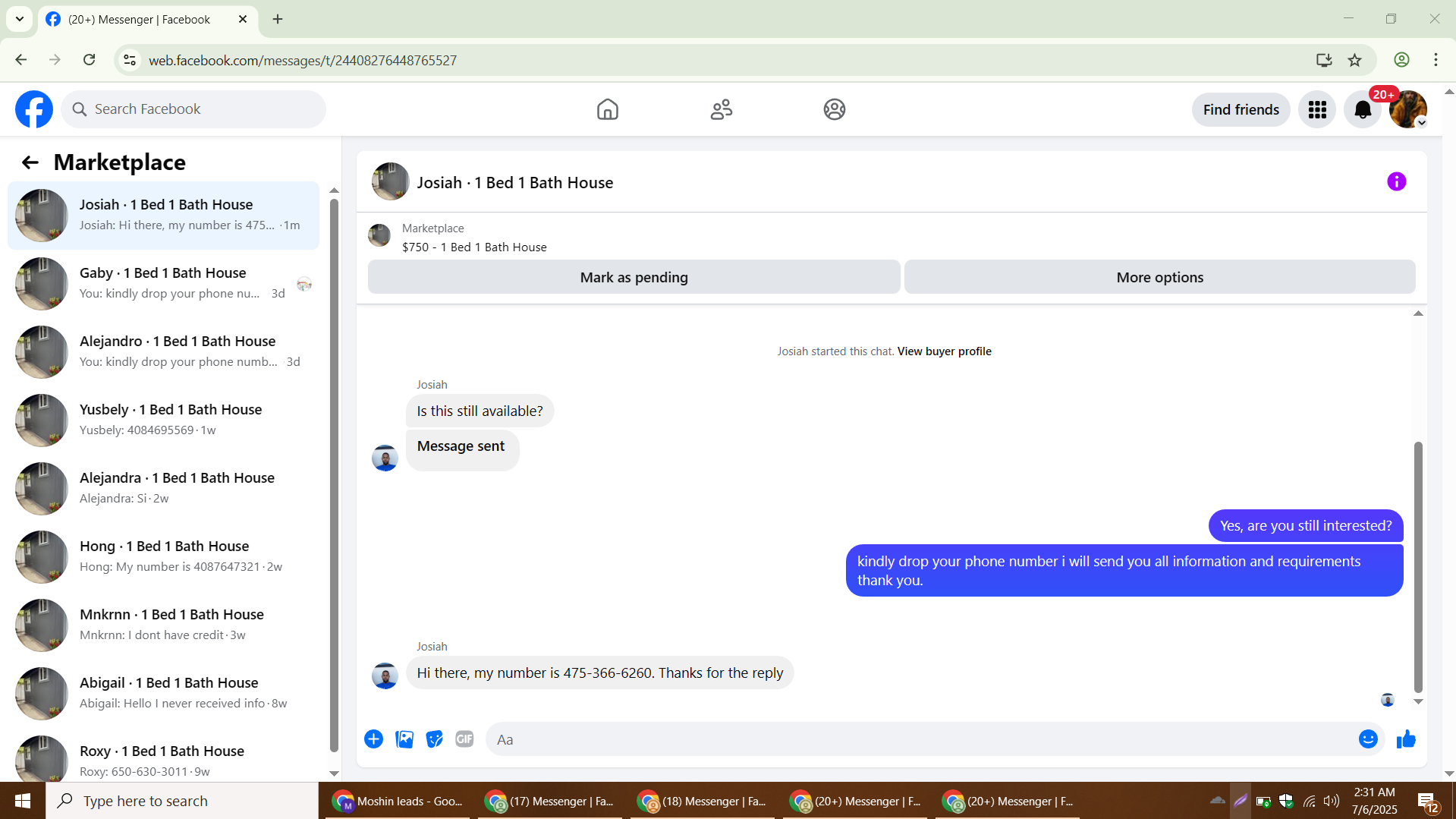Viewport: 1456px width, 819px height.
Task: Send a thumbs-up like
Action: click(x=1406, y=739)
